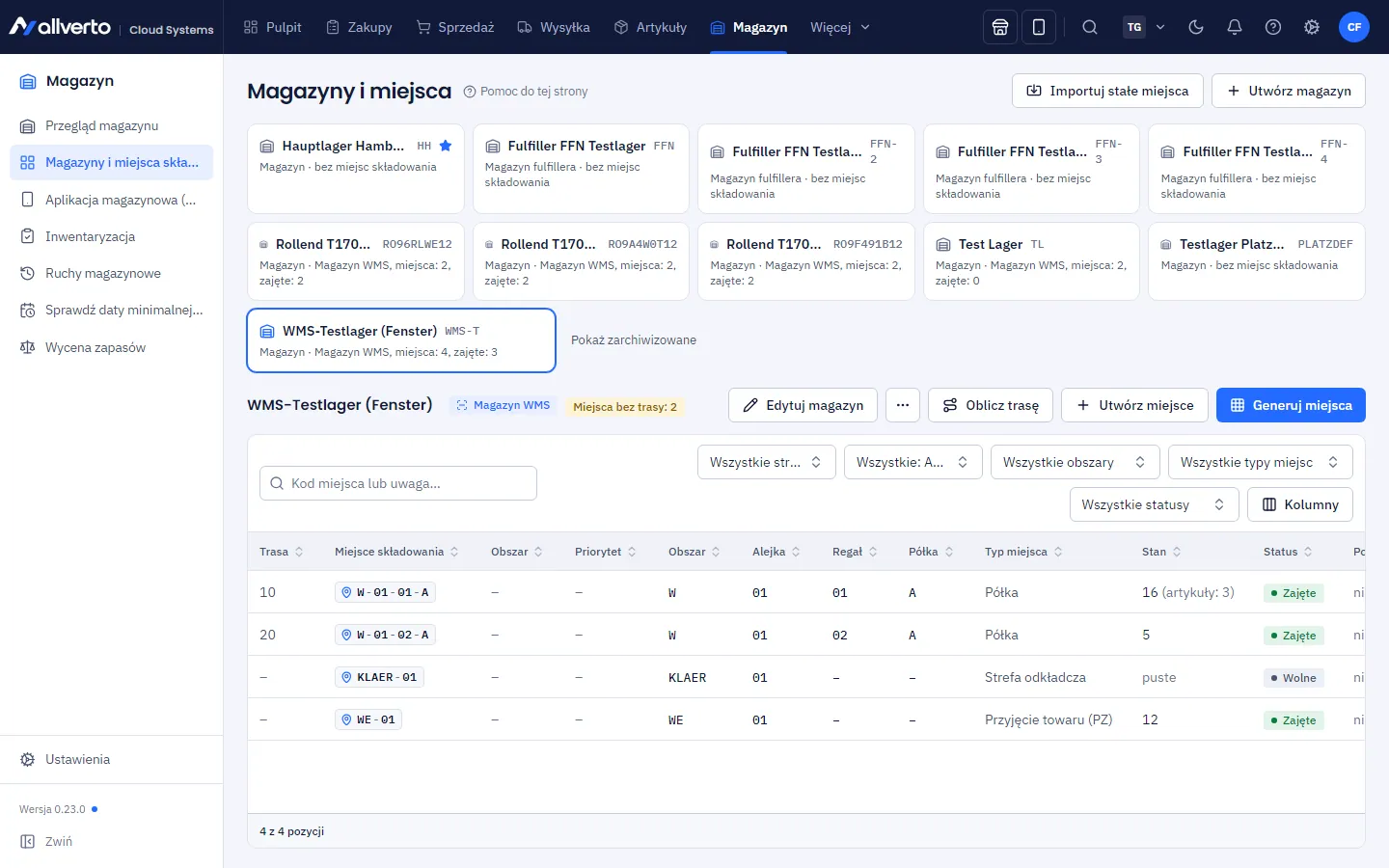Open the mobile device view icon
This screenshot has height=868, width=1389.
tap(1039, 27)
